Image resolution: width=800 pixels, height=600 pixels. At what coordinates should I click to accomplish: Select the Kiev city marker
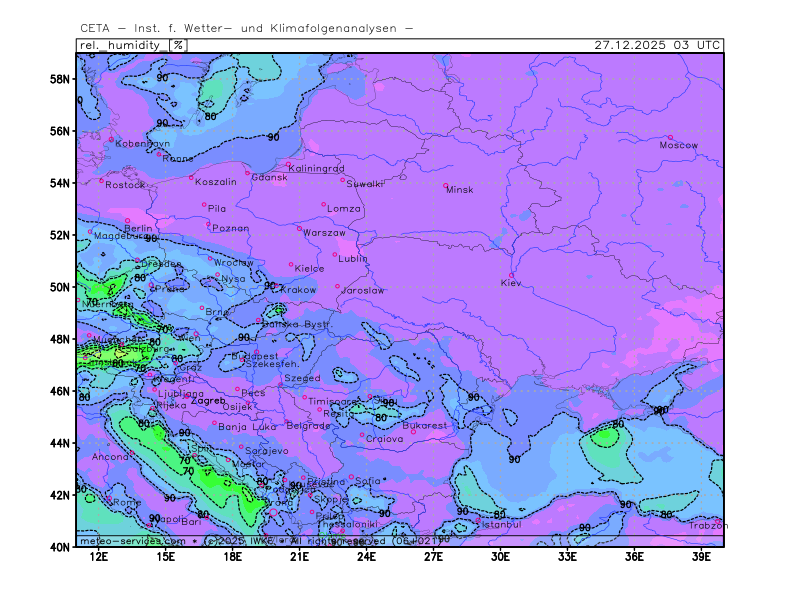(x=512, y=275)
